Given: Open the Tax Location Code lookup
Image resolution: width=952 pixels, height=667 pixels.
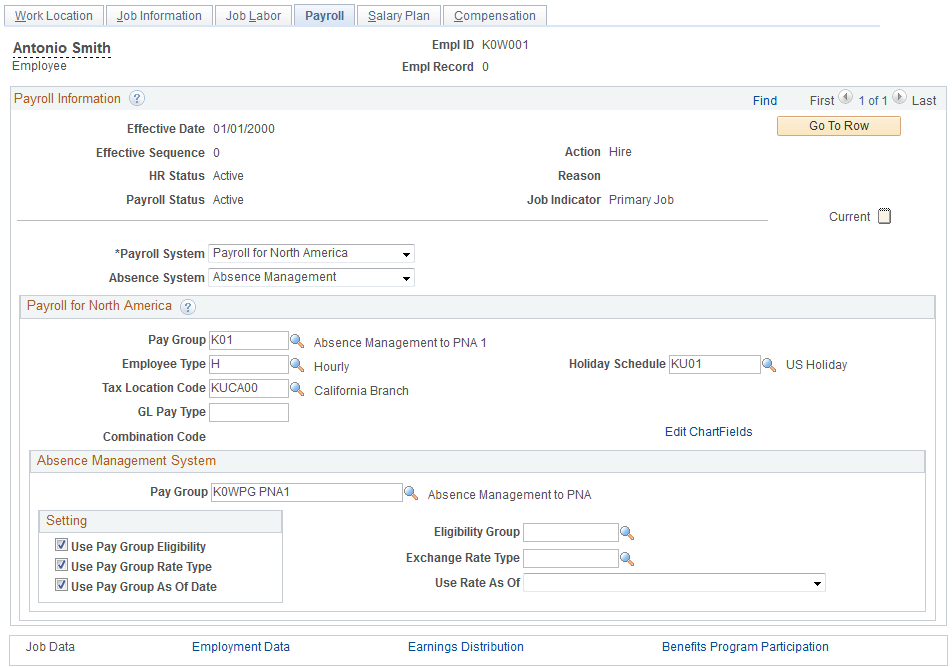Looking at the screenshot, I should pos(297,388).
